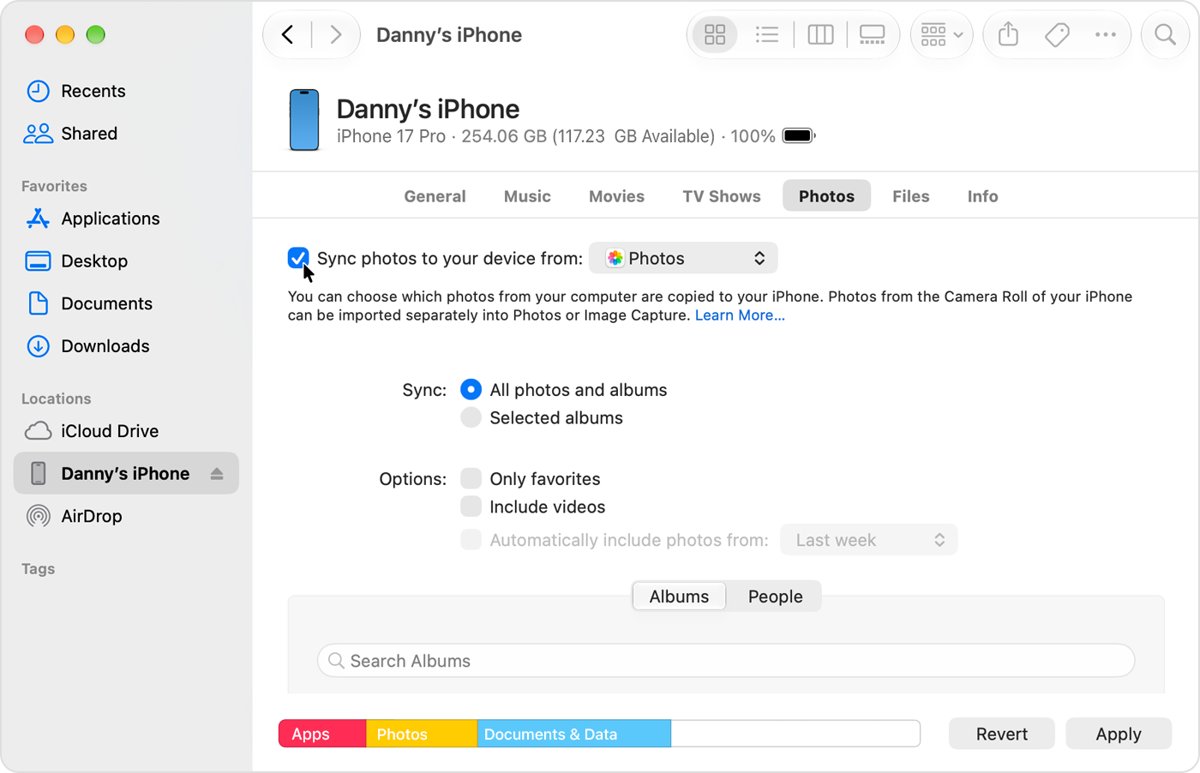Open the Movies tab

point(616,196)
